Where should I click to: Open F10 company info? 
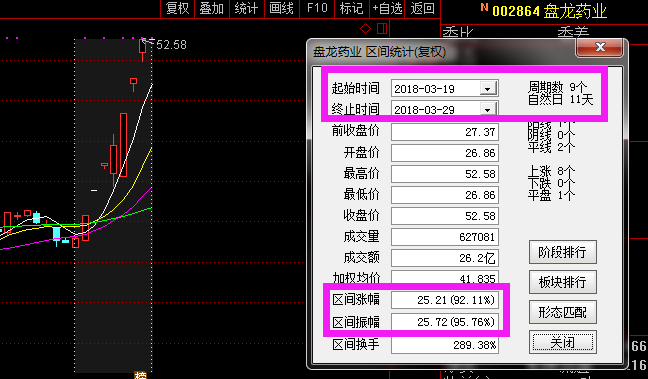coord(317,8)
